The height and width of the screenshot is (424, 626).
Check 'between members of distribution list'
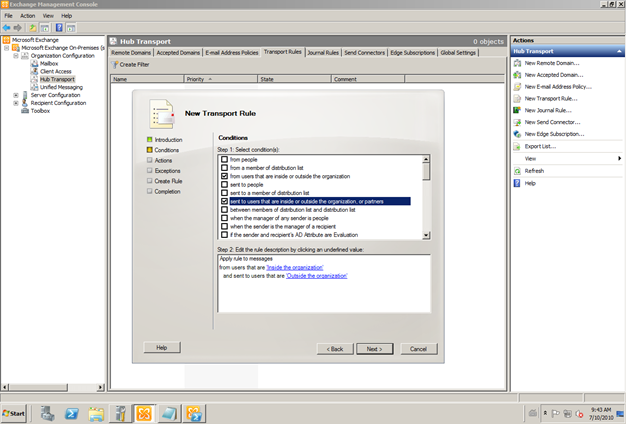click(224, 210)
